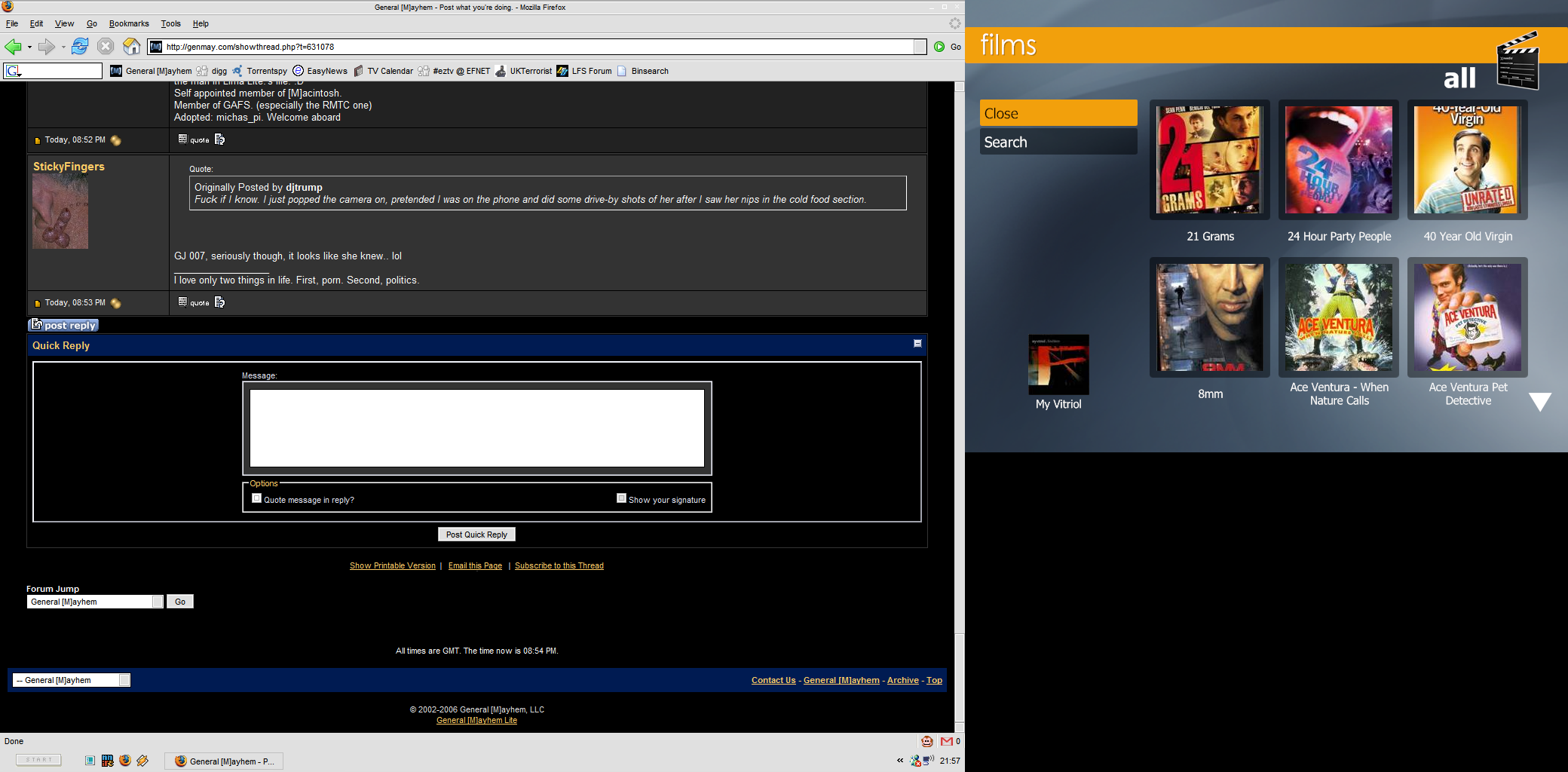This screenshot has height=772, width=1568.
Task: Open the address bar URL dropdown
Action: coord(920,47)
